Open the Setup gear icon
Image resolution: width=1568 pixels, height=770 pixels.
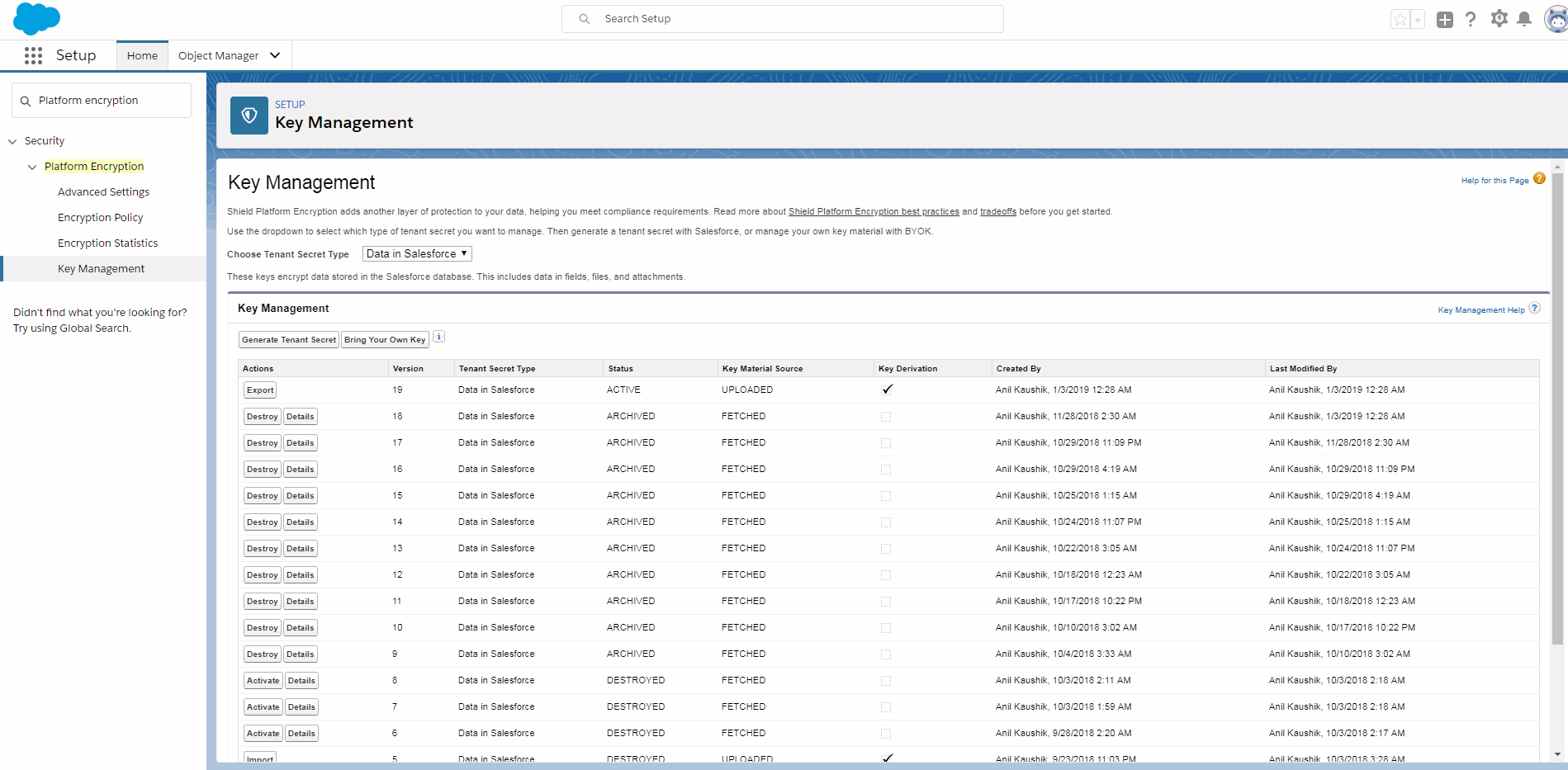tap(1499, 19)
